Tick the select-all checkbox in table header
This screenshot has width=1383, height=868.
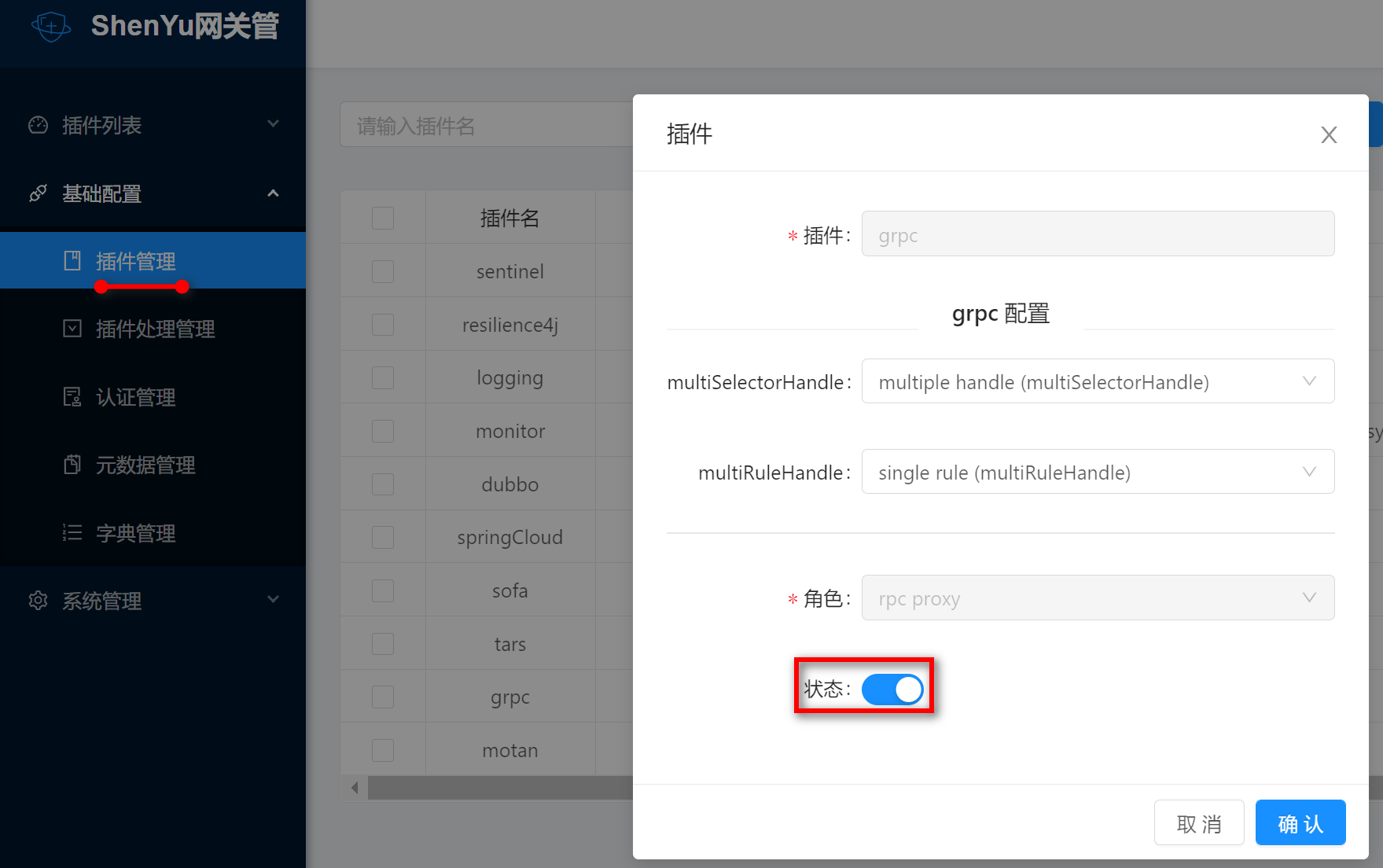coord(383,218)
